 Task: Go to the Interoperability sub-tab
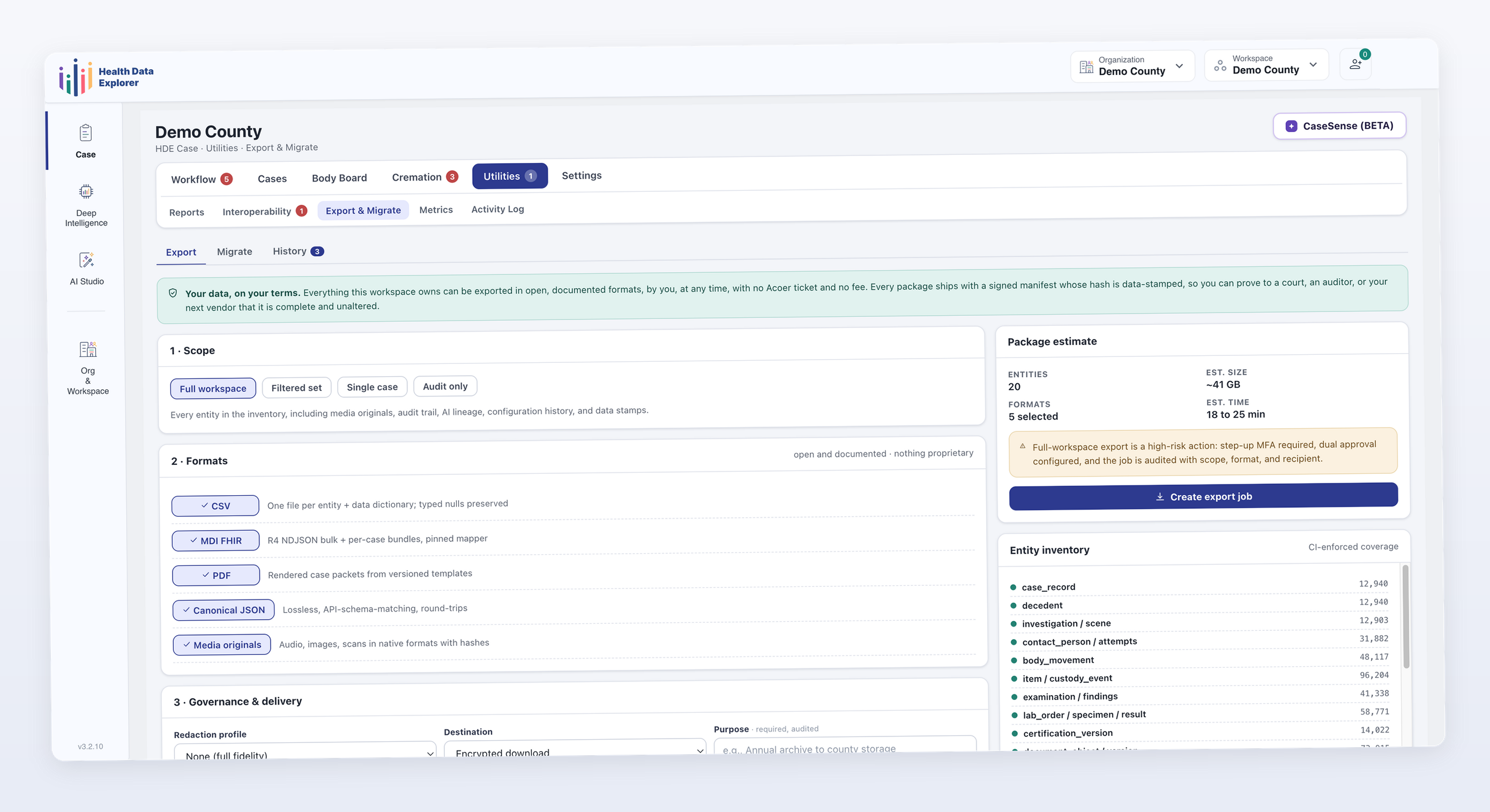264,211
